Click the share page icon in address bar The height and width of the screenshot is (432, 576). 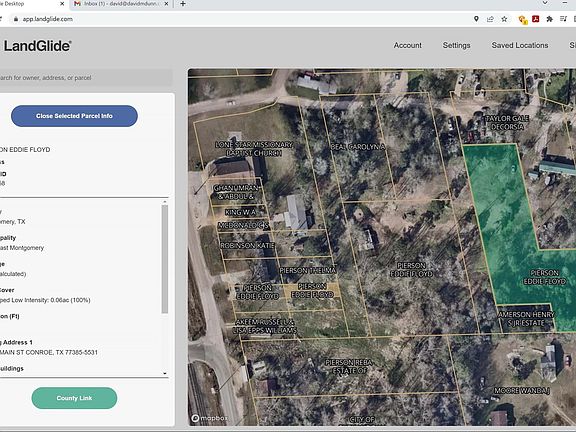coord(490,19)
